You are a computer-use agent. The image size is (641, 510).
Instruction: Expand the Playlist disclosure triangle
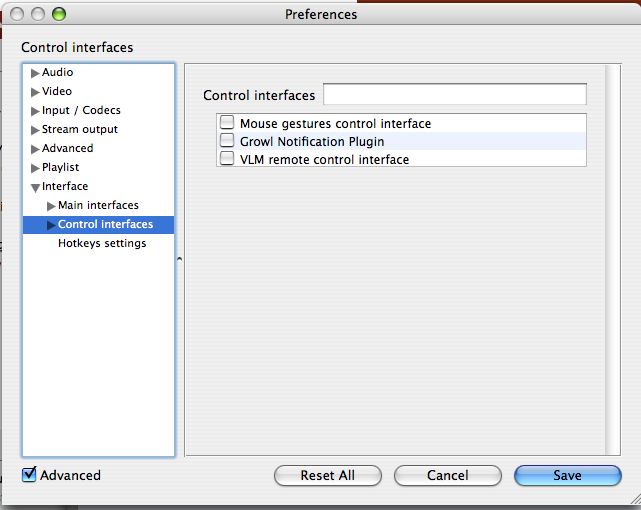[x=35, y=168]
